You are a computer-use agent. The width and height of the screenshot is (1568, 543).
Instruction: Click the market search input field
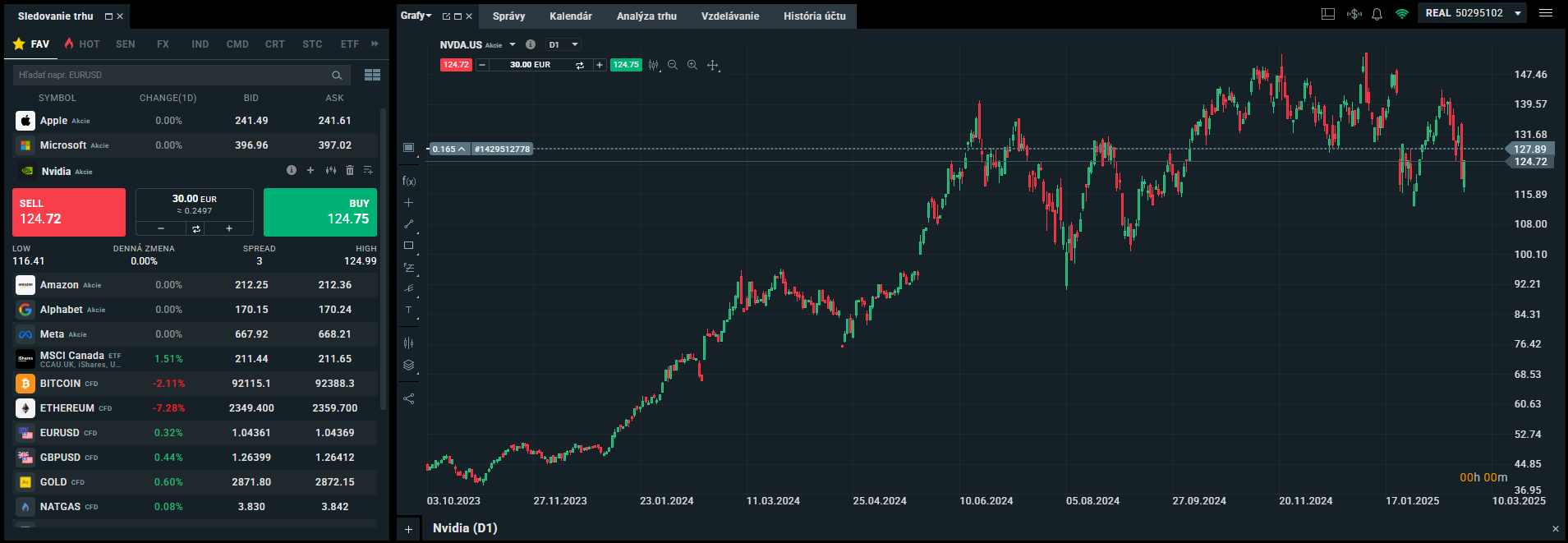[172, 75]
